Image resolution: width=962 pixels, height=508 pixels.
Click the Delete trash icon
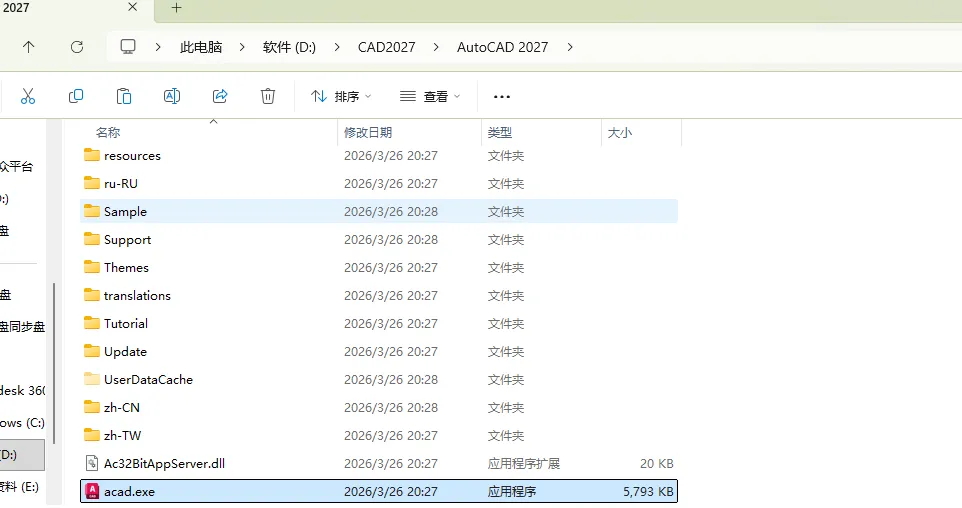point(267,96)
